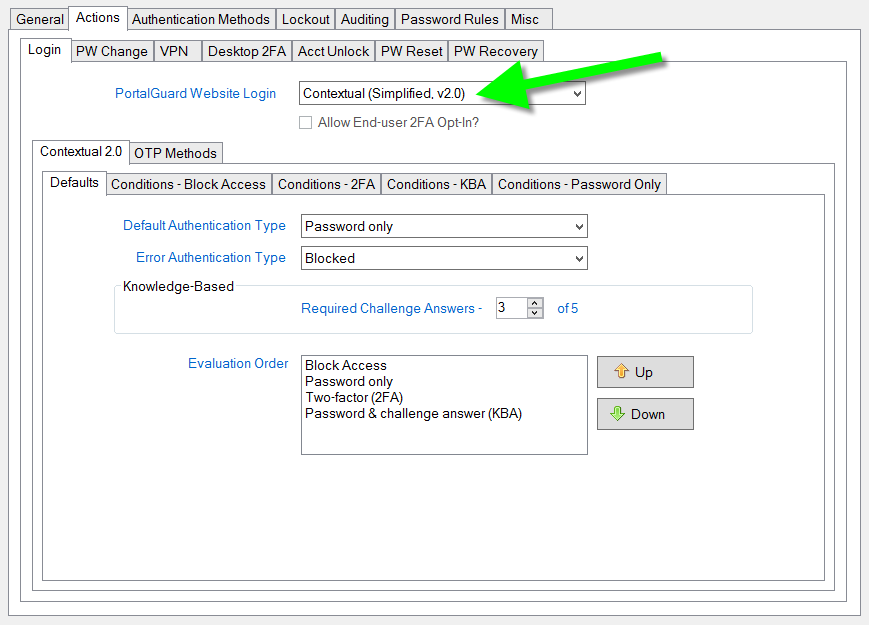Click the Default Authentication Type label
Viewport: 869px width, 625px height.
point(205,226)
